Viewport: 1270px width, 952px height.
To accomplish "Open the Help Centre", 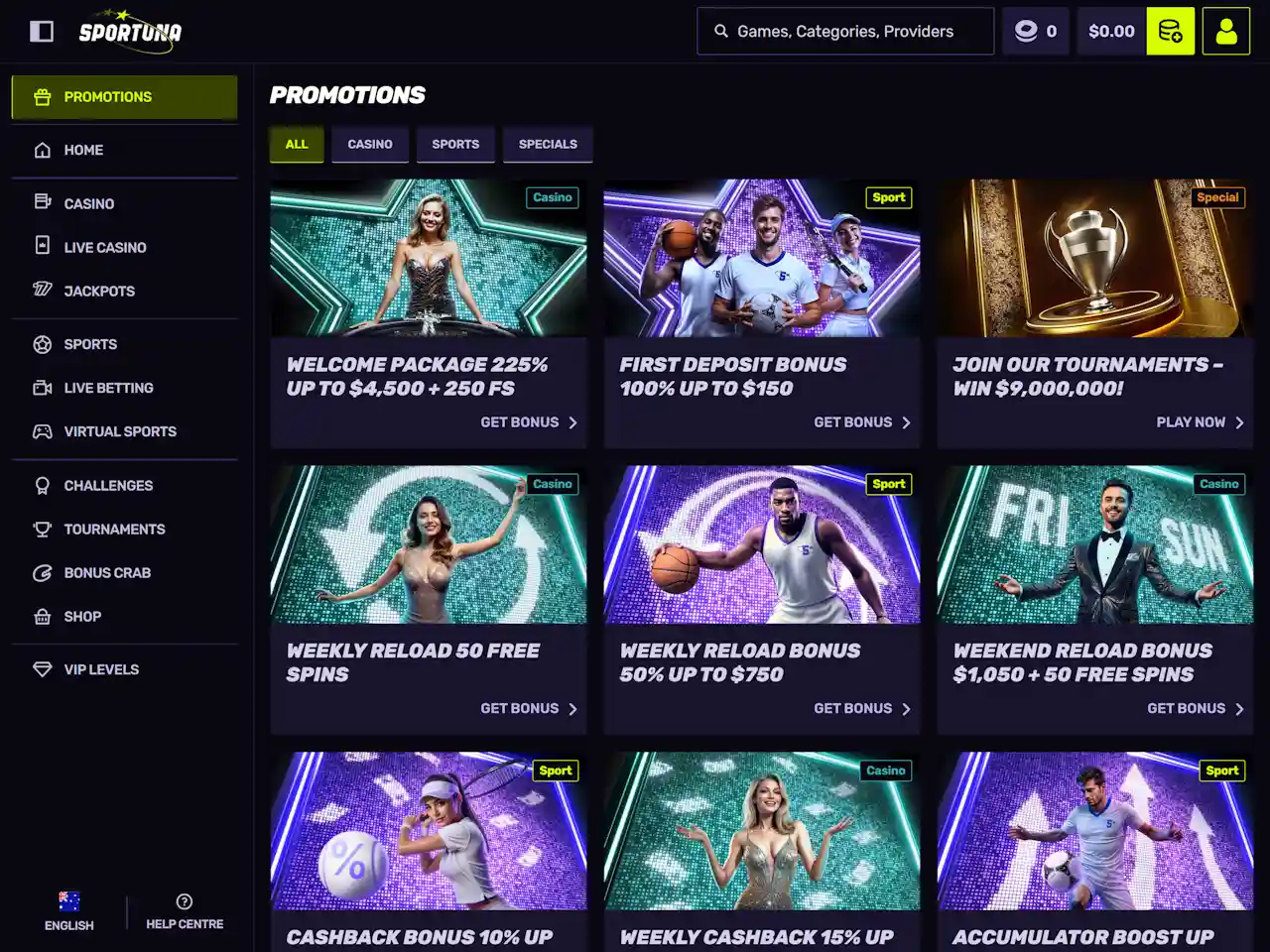I will tap(185, 911).
